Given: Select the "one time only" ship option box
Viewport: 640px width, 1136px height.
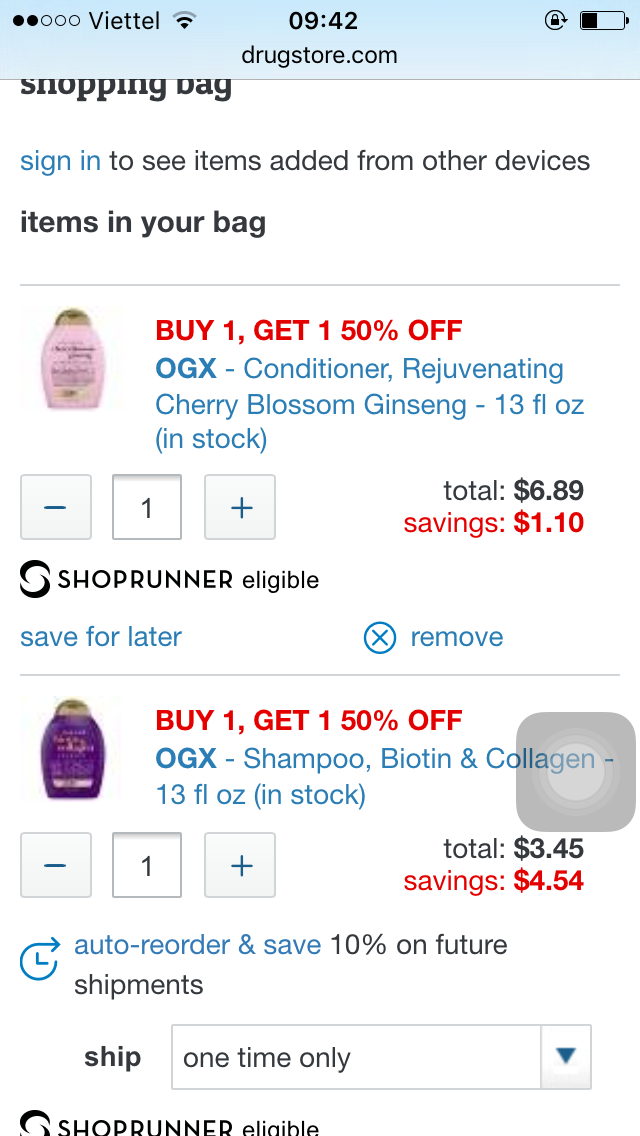Looking at the screenshot, I should coord(356,1057).
